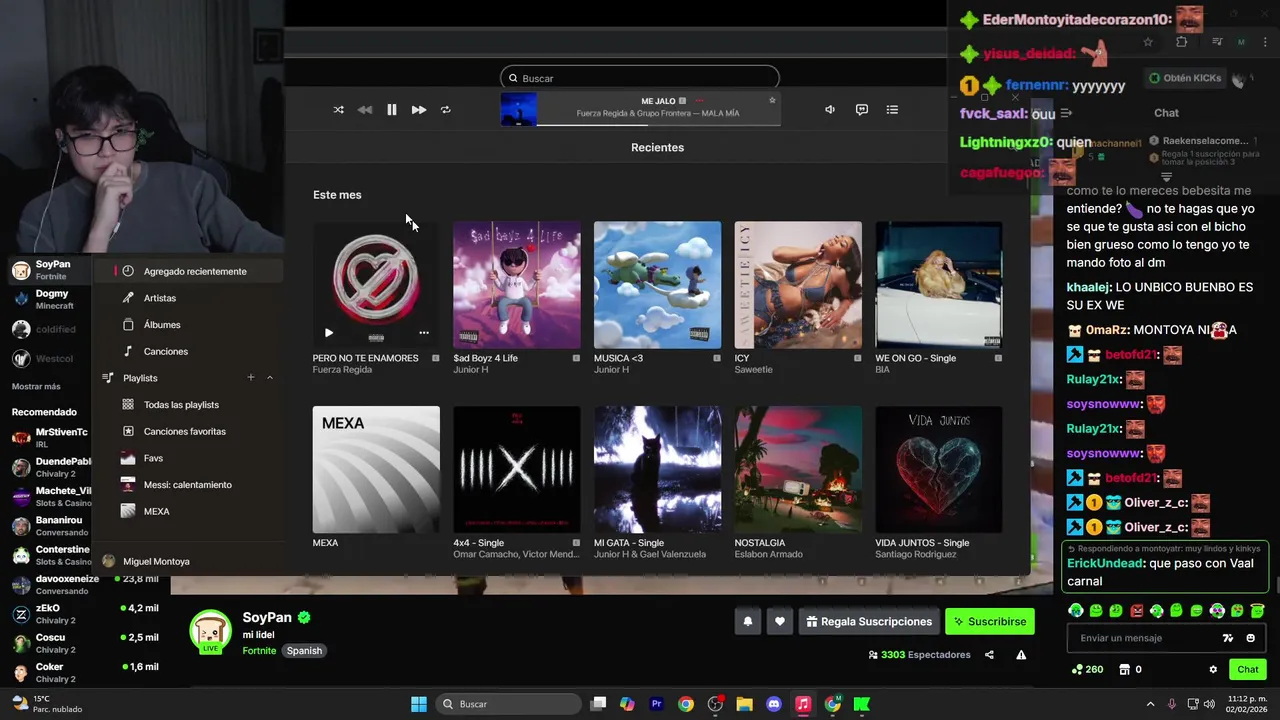Image resolution: width=1280 pixels, height=720 pixels.
Task: Toggle shuffle in the music player
Action: tap(338, 110)
